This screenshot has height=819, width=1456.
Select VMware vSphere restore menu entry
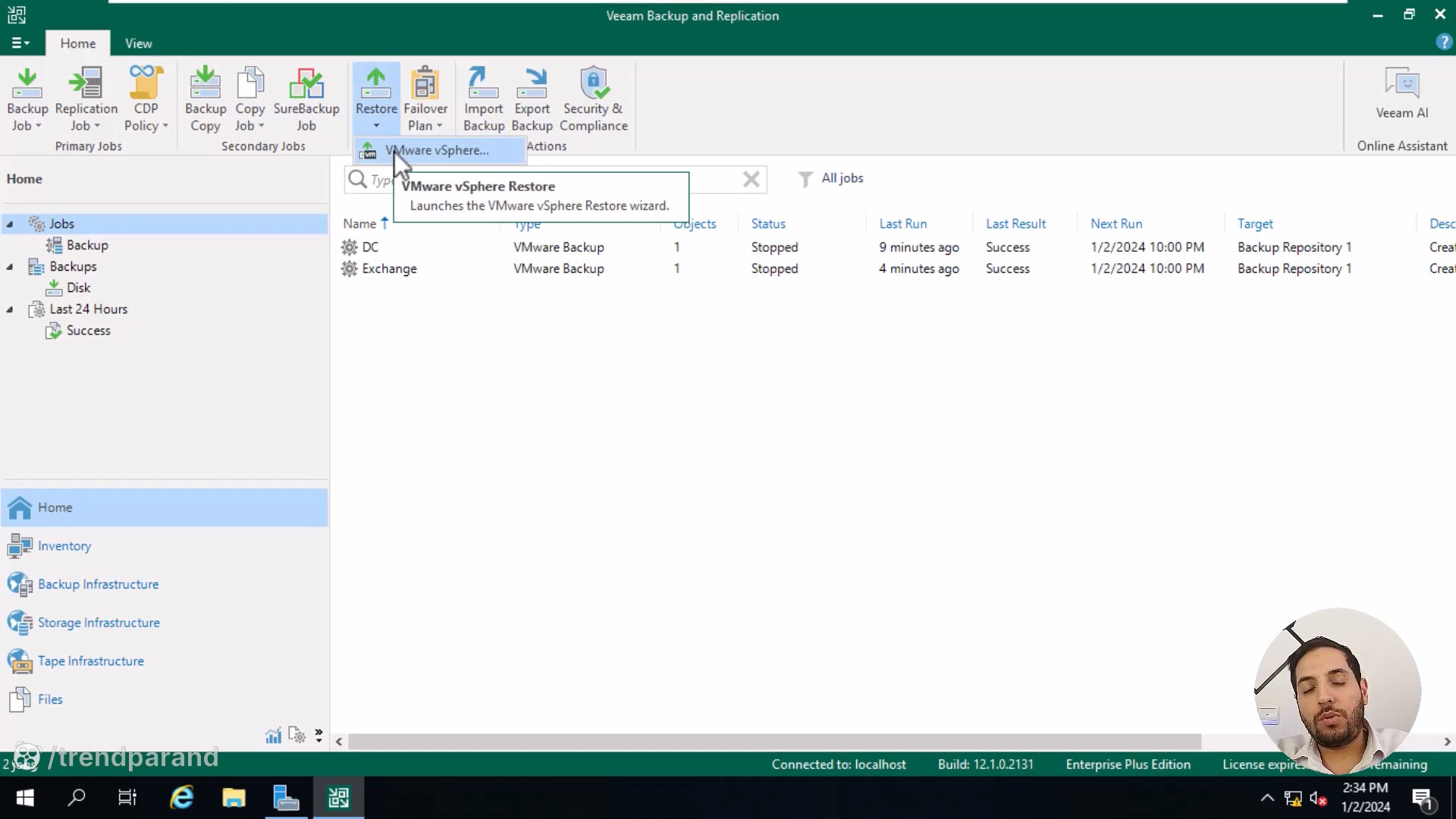click(440, 150)
